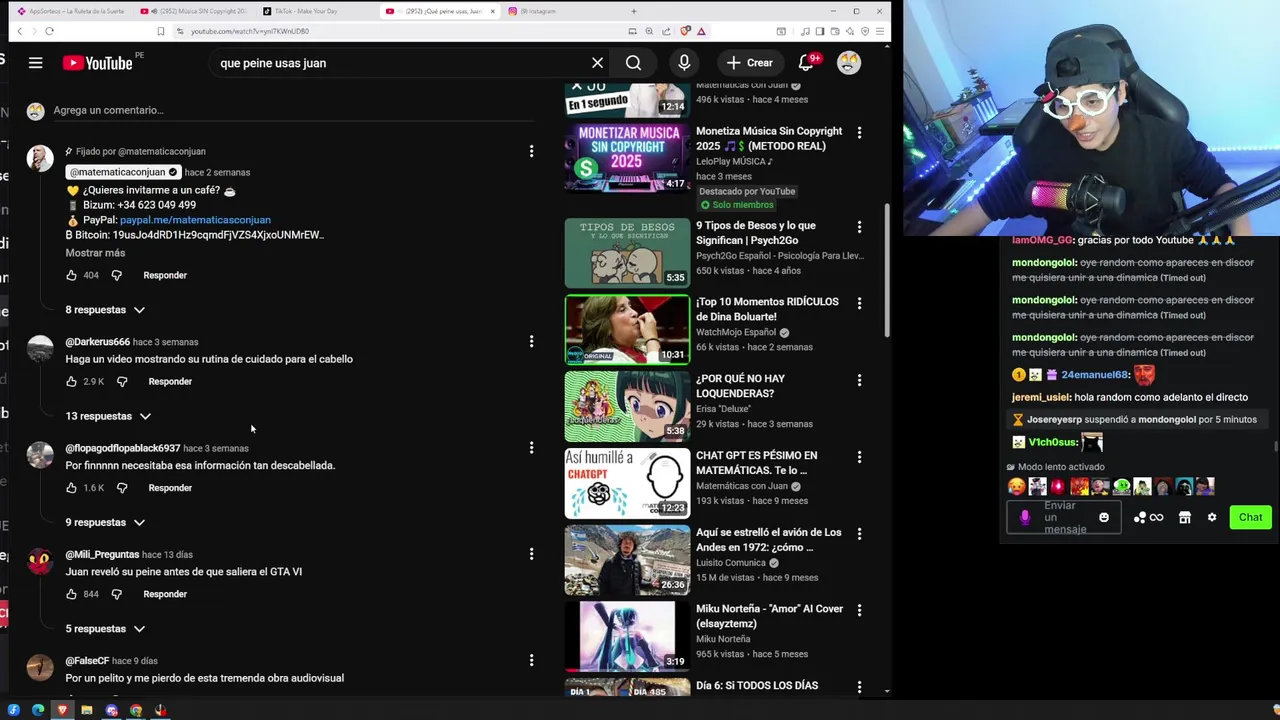Start voice search with the microphone icon
This screenshot has height=720, width=1280.
(684, 63)
